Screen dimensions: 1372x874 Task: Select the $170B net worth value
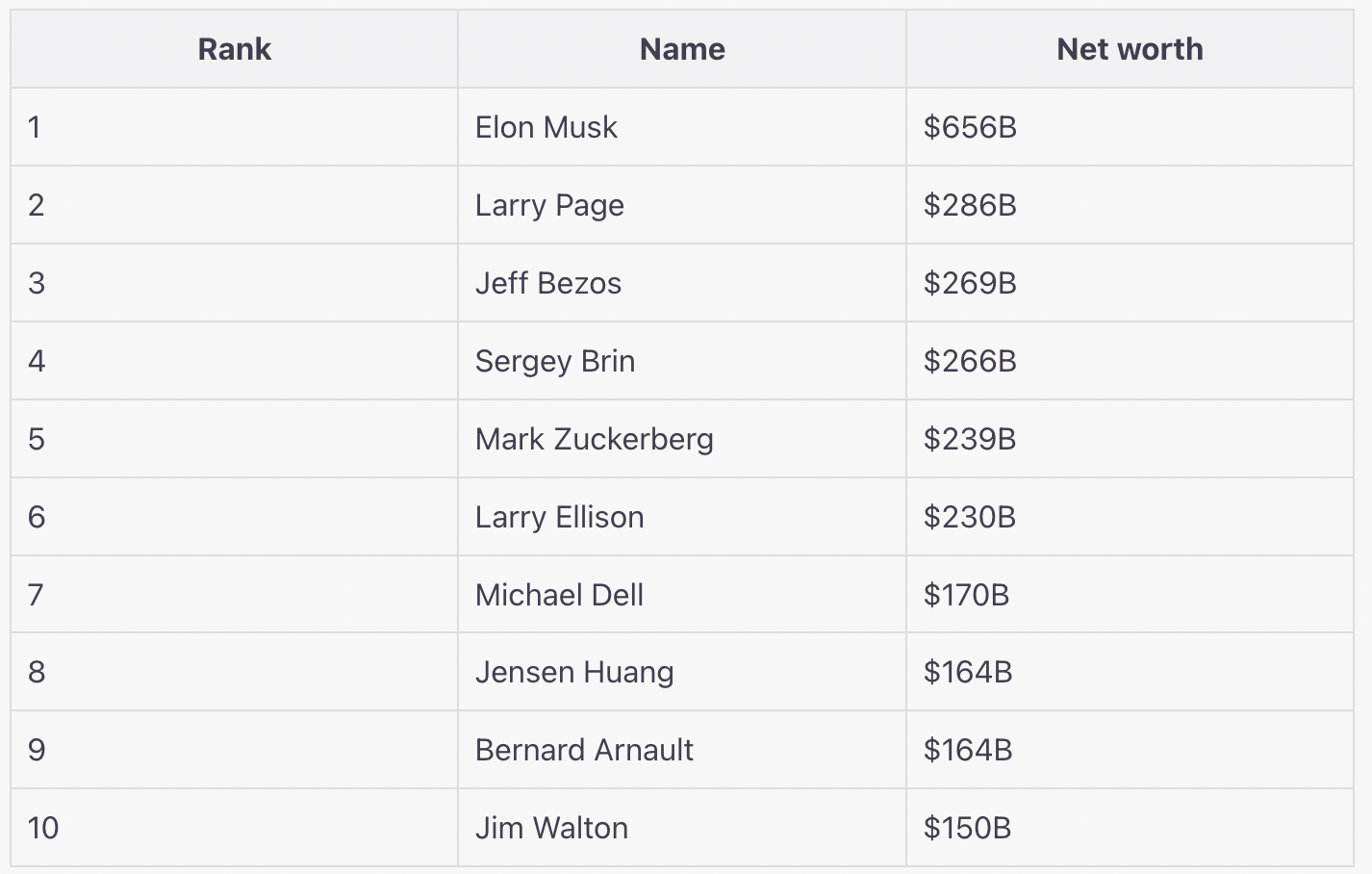966,595
